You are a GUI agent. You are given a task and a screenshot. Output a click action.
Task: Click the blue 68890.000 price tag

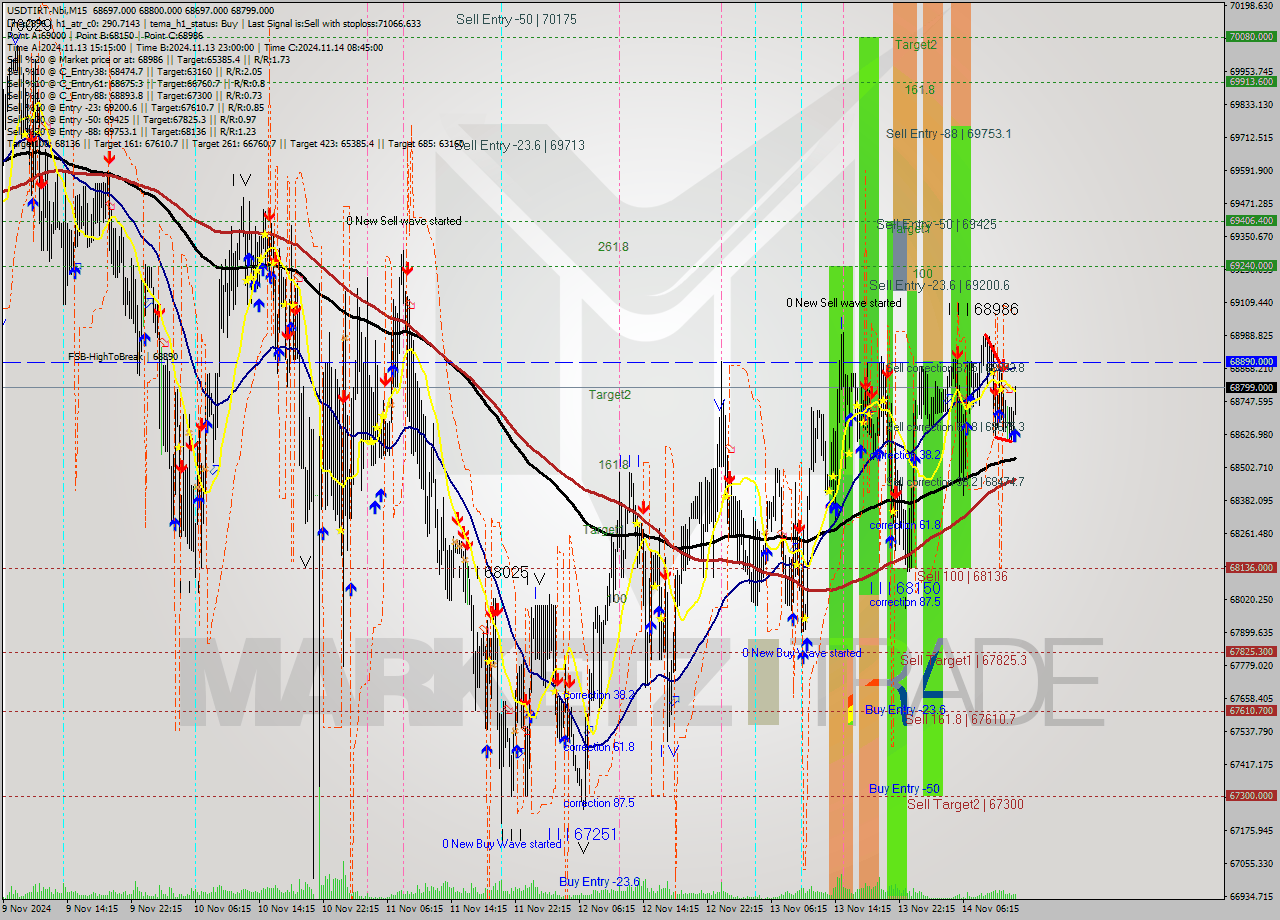click(x=1250, y=361)
